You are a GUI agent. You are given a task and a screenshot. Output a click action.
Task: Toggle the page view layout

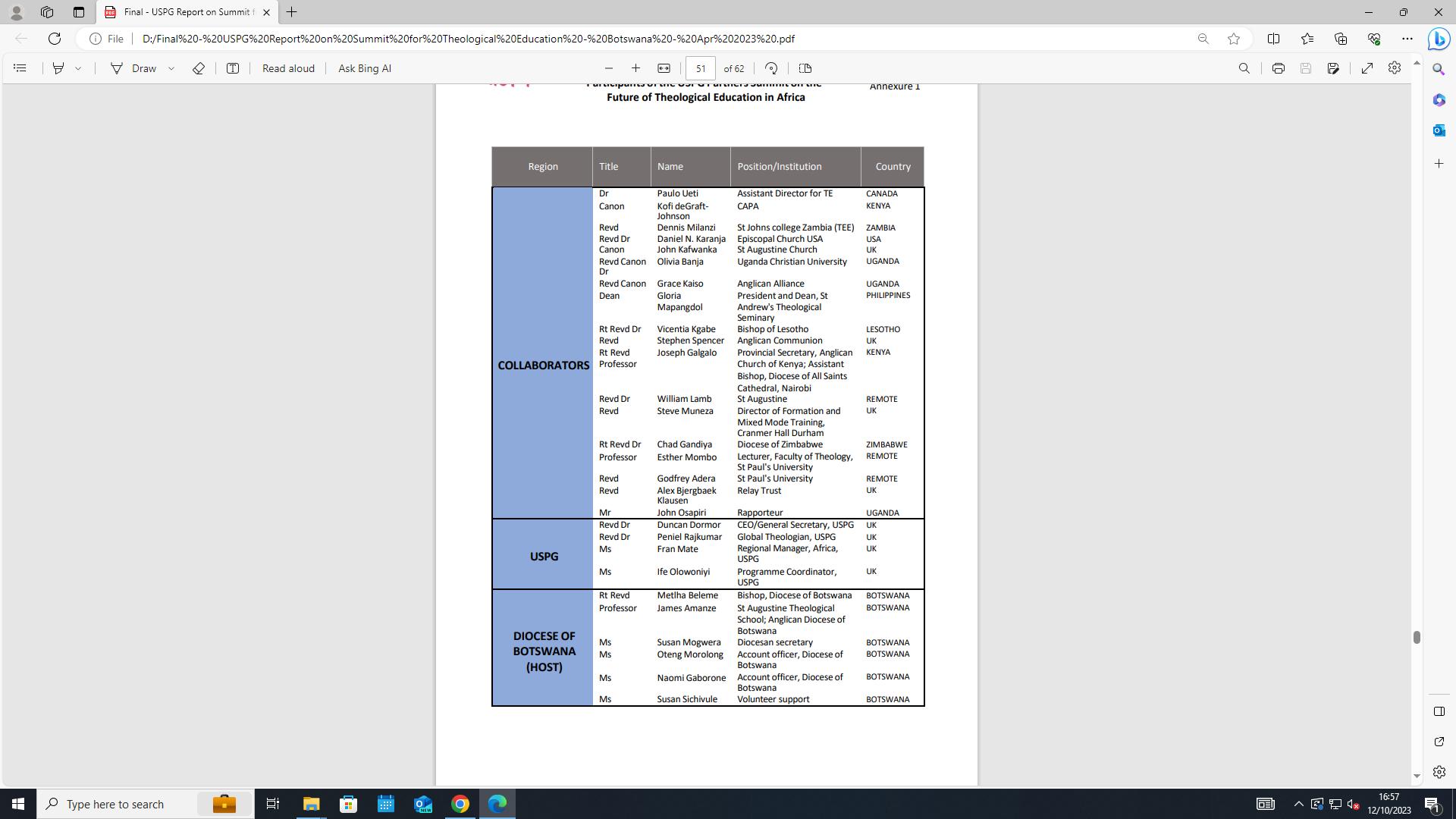tap(805, 68)
